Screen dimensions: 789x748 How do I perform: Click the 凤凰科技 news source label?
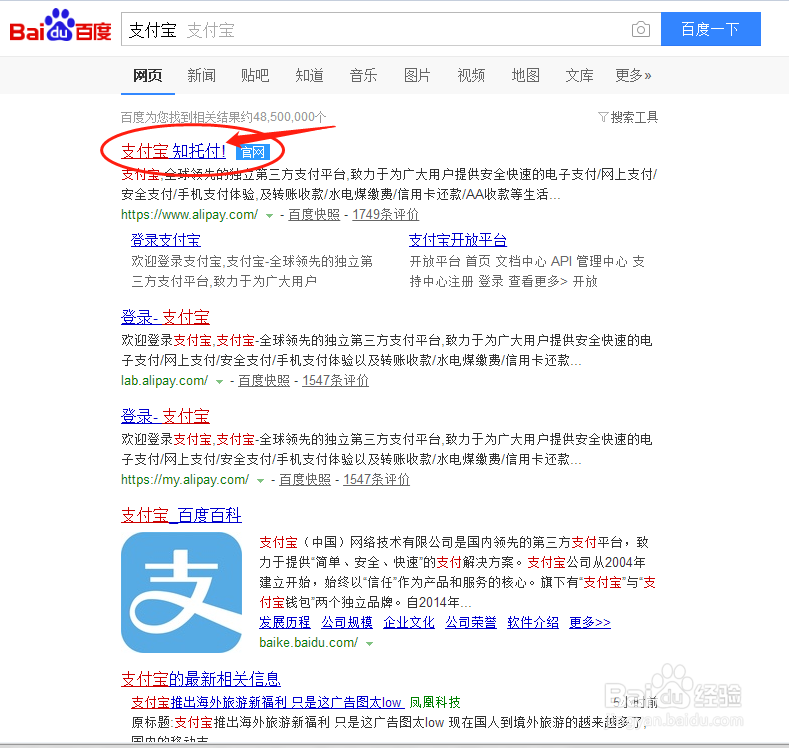point(435,702)
